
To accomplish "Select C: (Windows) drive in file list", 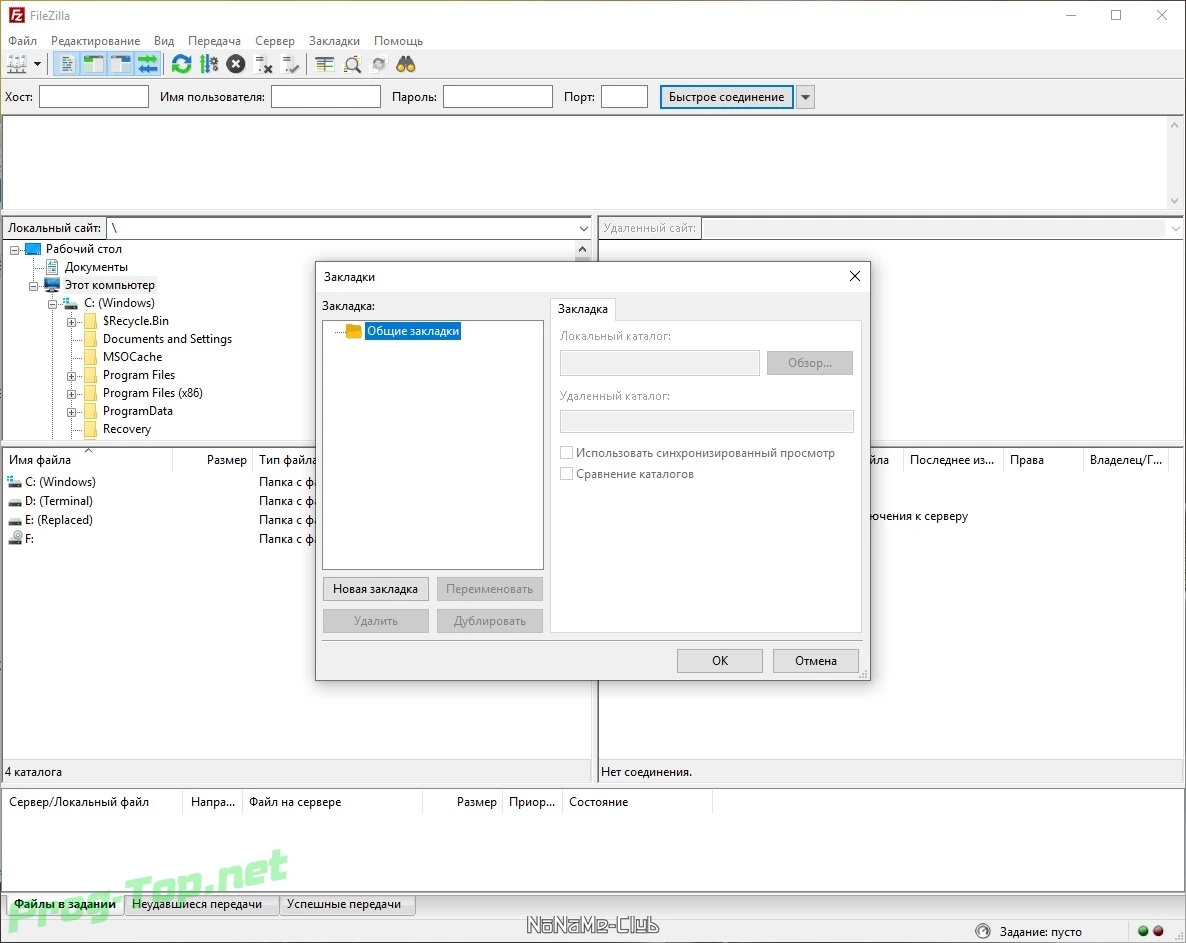I will click(x=60, y=482).
